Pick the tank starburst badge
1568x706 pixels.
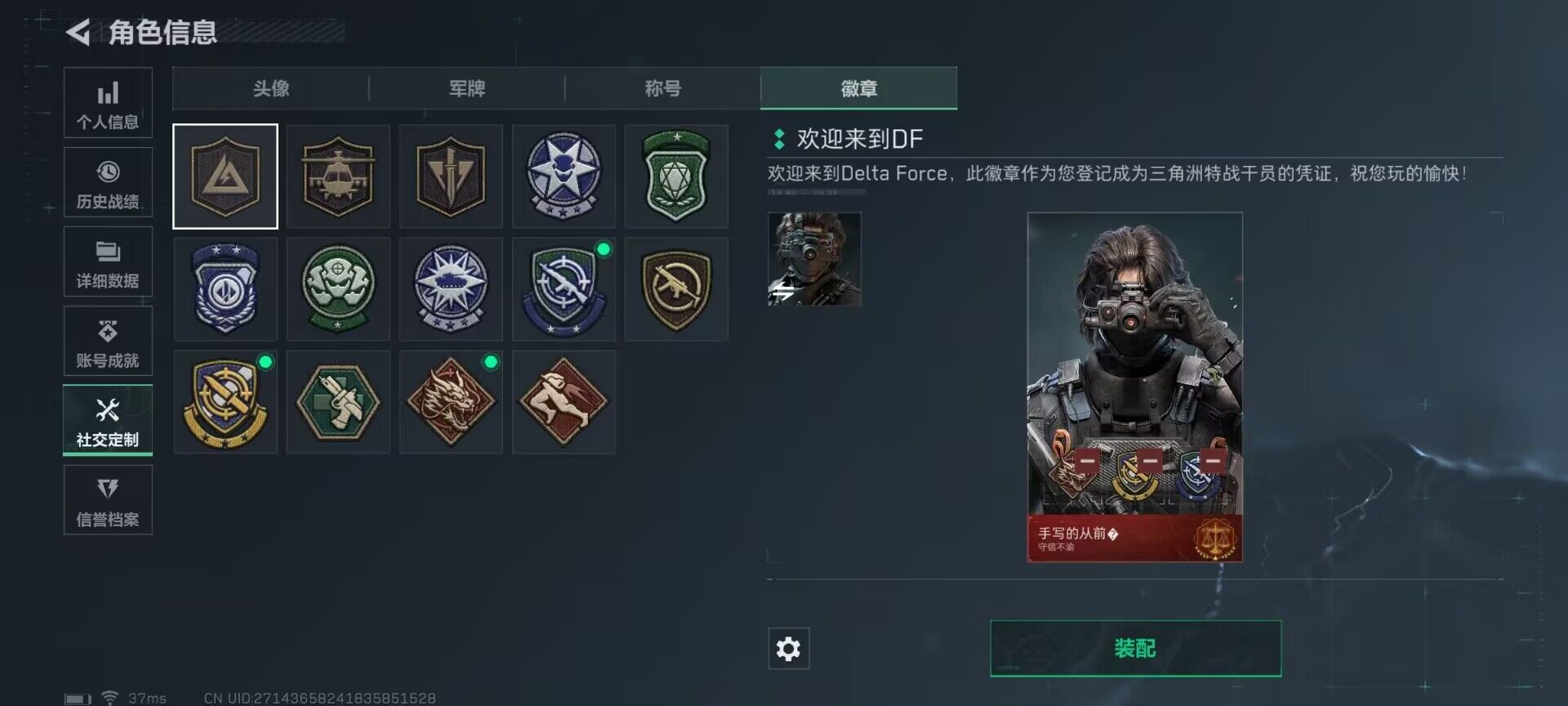(451, 289)
